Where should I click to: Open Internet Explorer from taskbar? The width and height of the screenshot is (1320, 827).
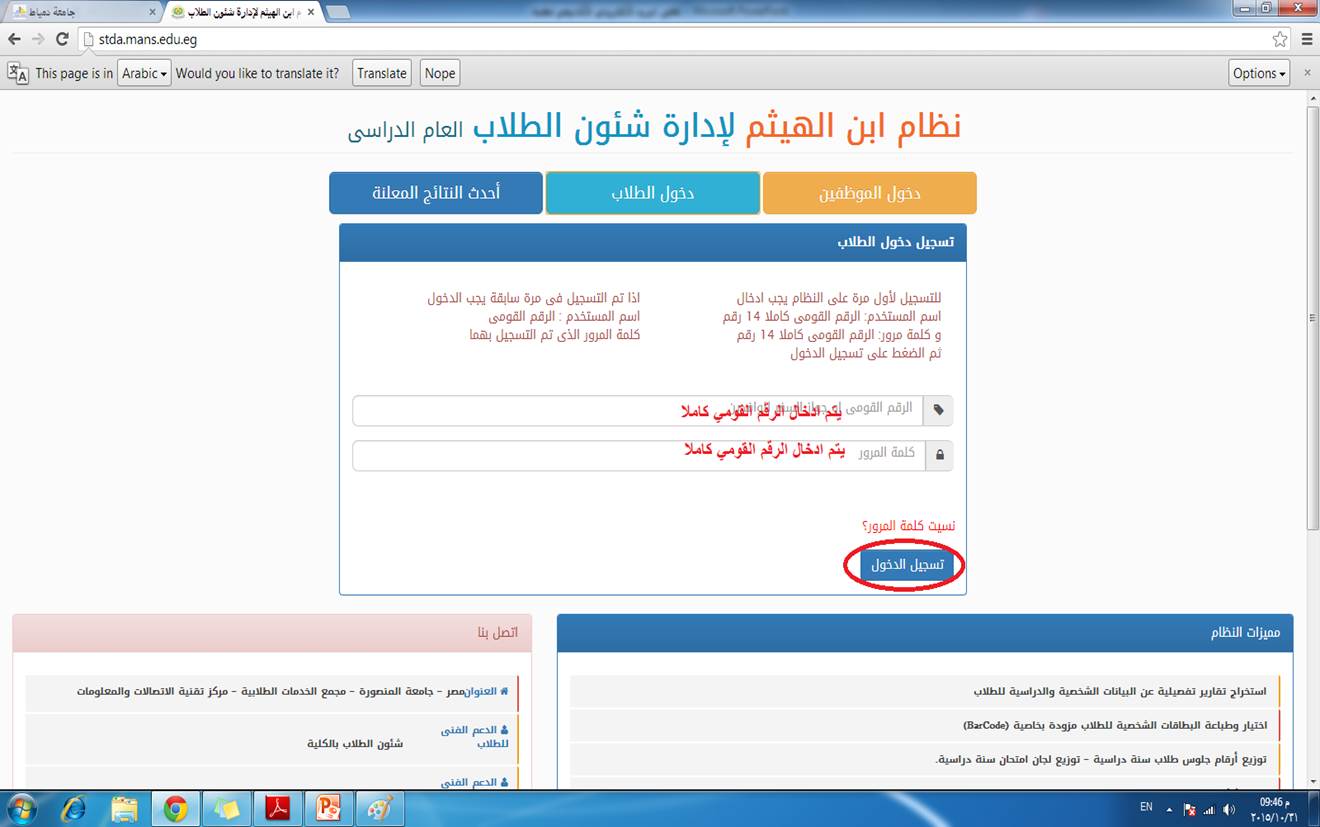73,808
